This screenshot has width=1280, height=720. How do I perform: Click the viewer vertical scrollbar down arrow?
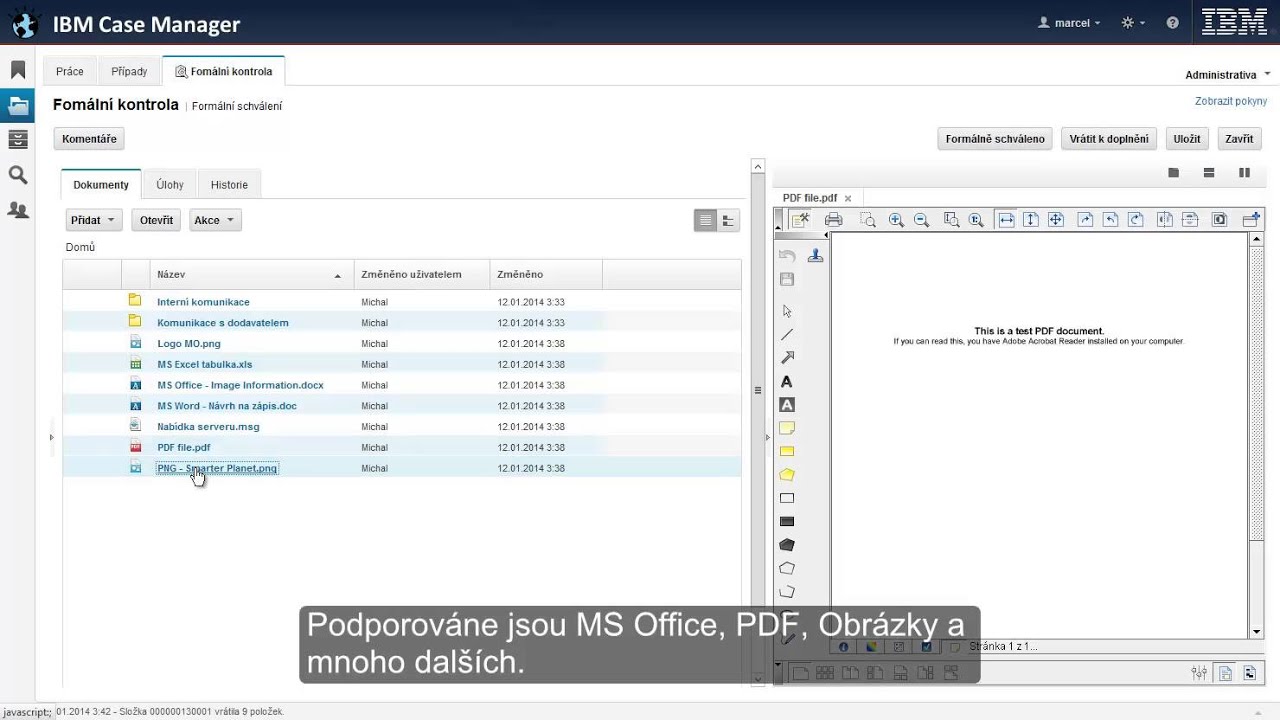1257,631
